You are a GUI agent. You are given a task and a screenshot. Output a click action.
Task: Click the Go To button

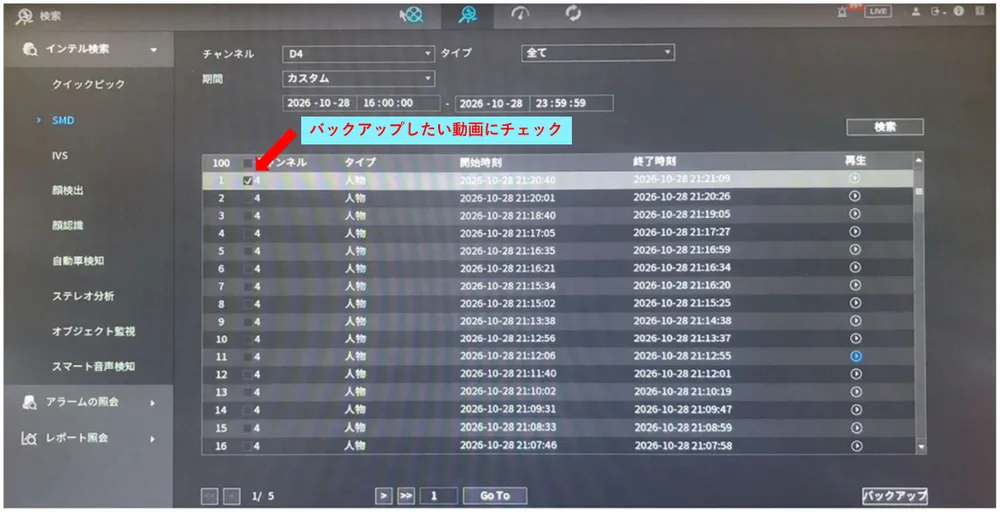[495, 495]
